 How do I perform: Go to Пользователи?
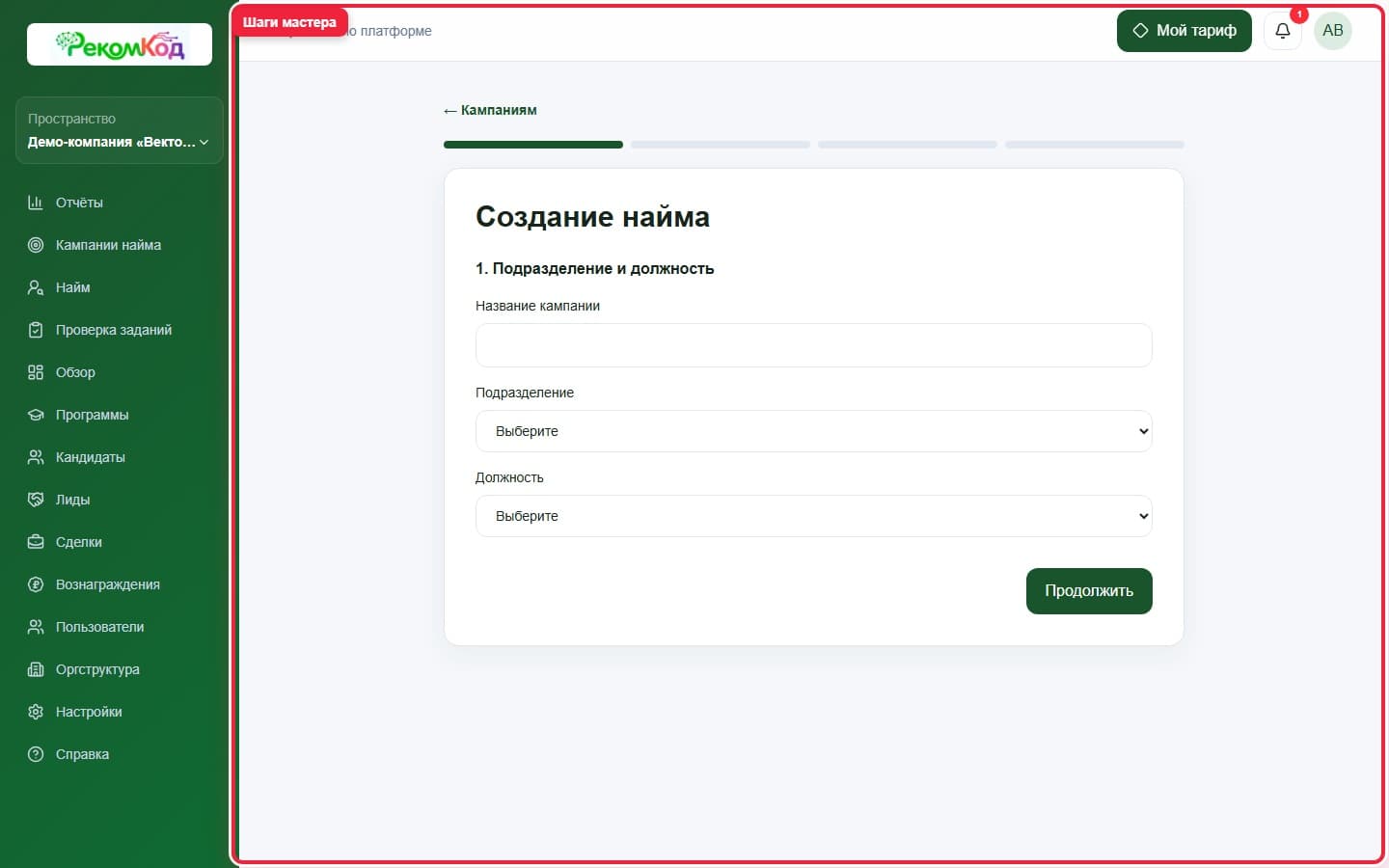tap(120, 627)
